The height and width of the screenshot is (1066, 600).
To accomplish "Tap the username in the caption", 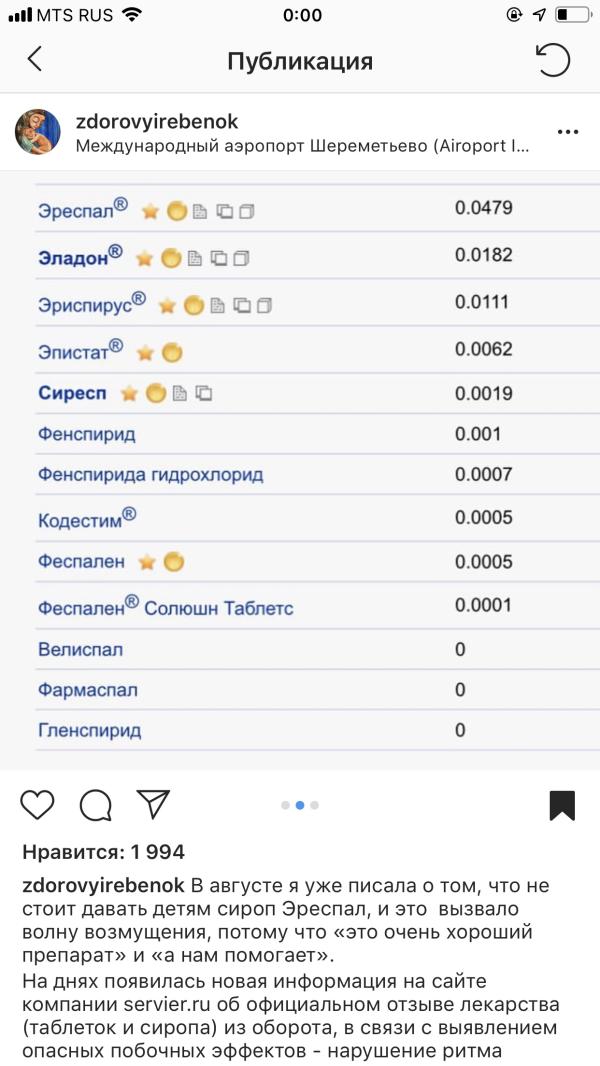I will [x=103, y=886].
